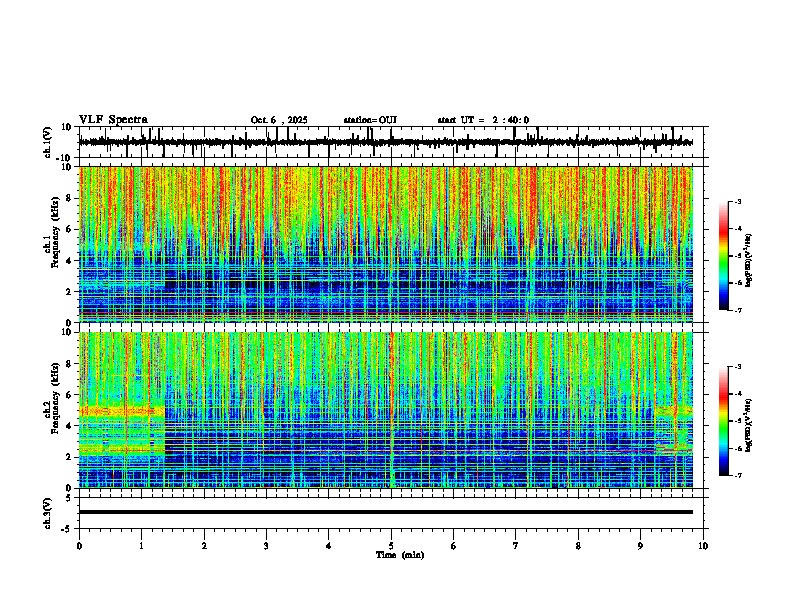Click the ch.2 spectrogram "4" kHz tick label
This screenshot has width=792, height=612.
[69, 426]
